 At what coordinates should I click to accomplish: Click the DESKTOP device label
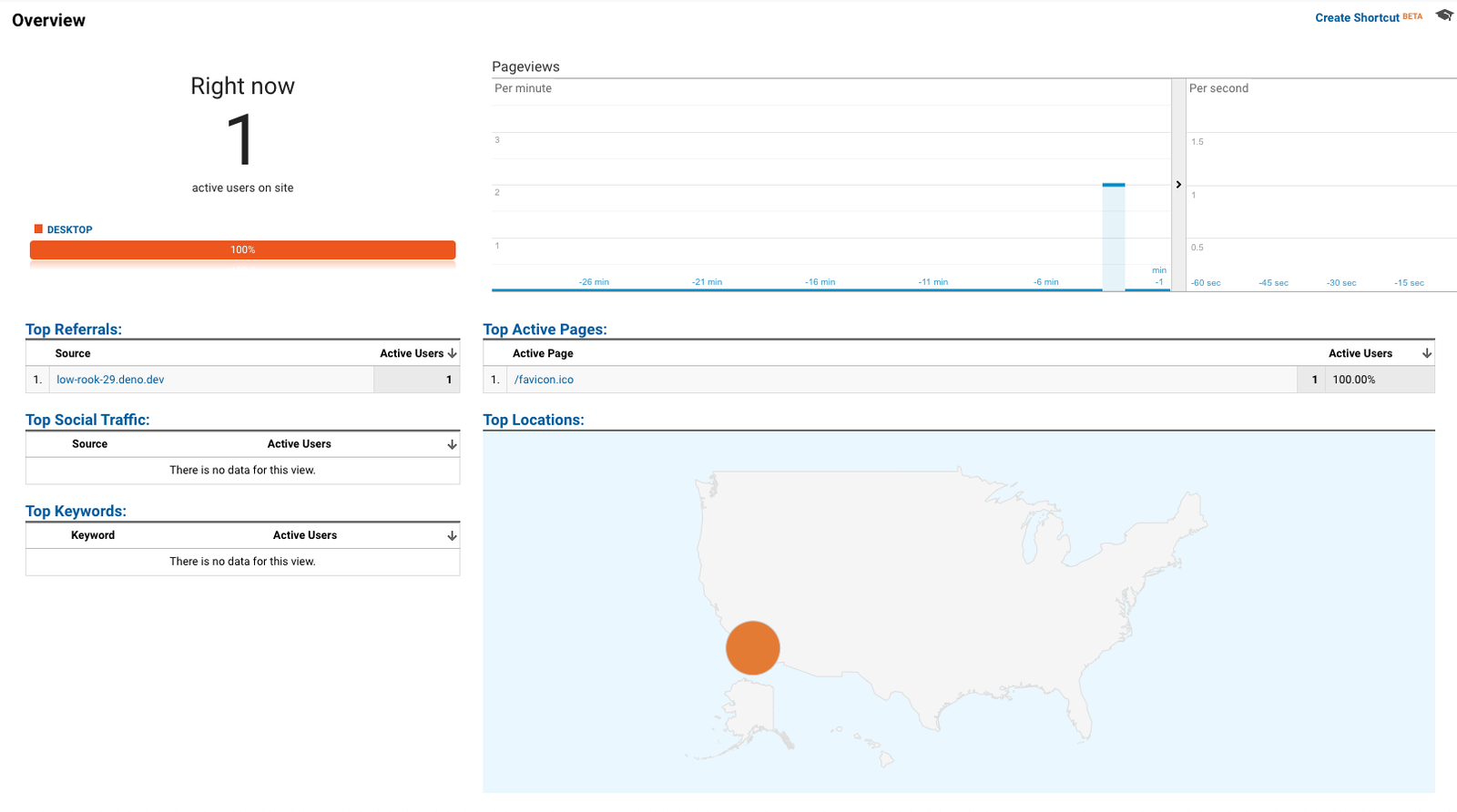[69, 229]
